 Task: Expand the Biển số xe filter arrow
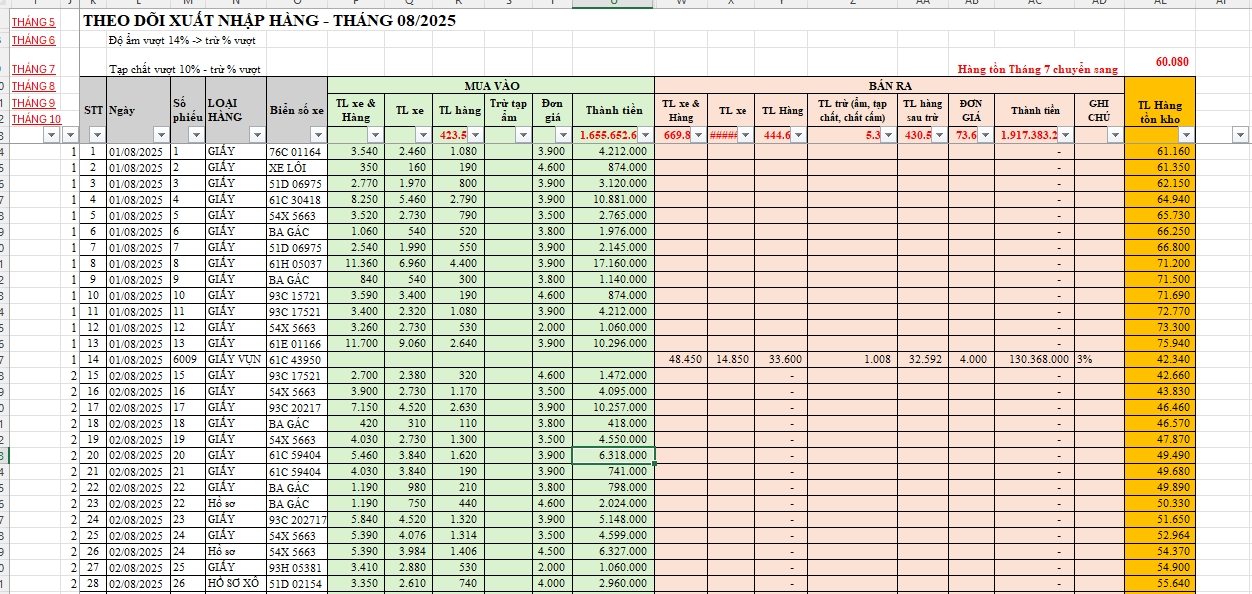(319, 134)
